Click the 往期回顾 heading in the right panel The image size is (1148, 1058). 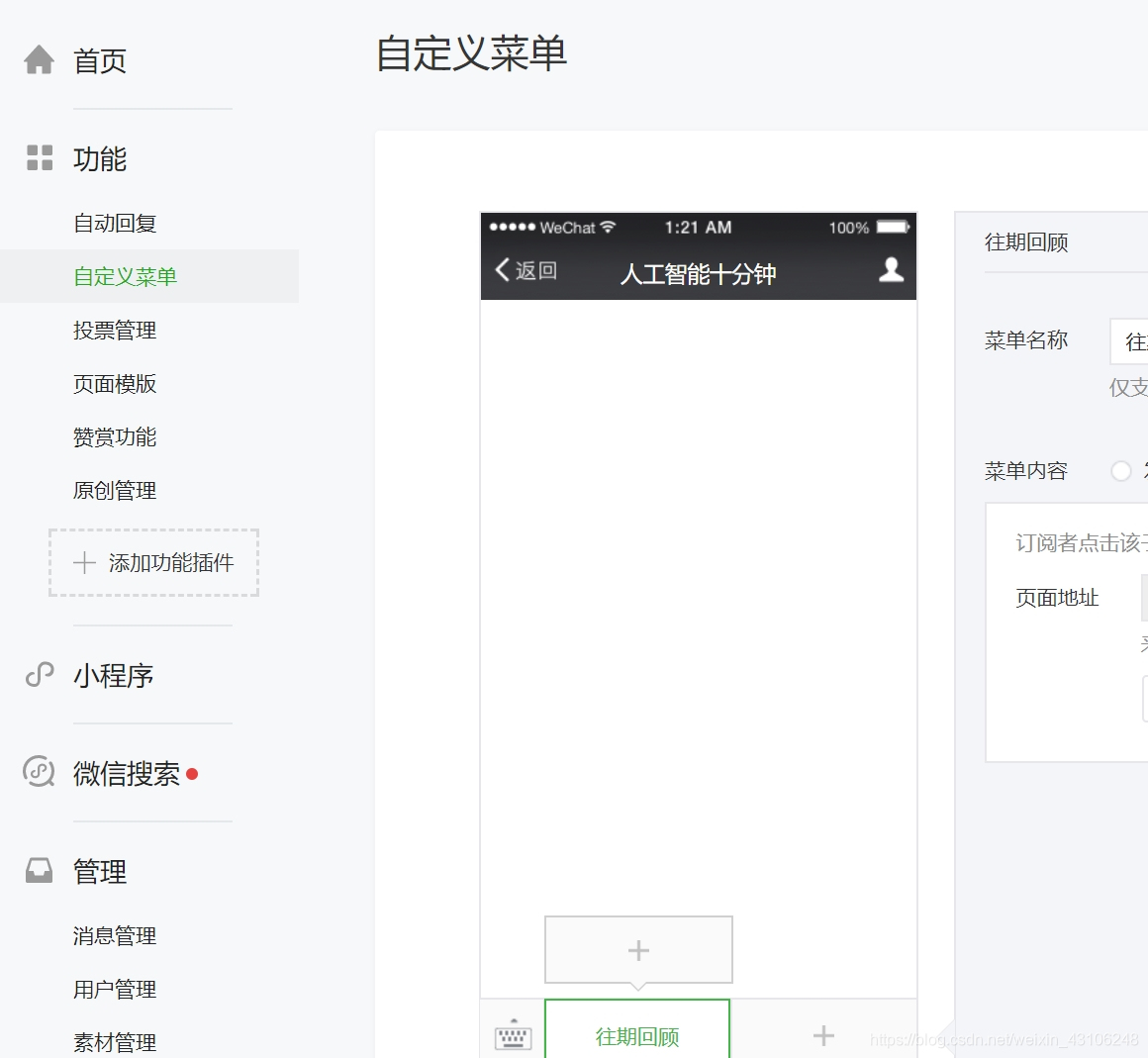[x=1026, y=241]
